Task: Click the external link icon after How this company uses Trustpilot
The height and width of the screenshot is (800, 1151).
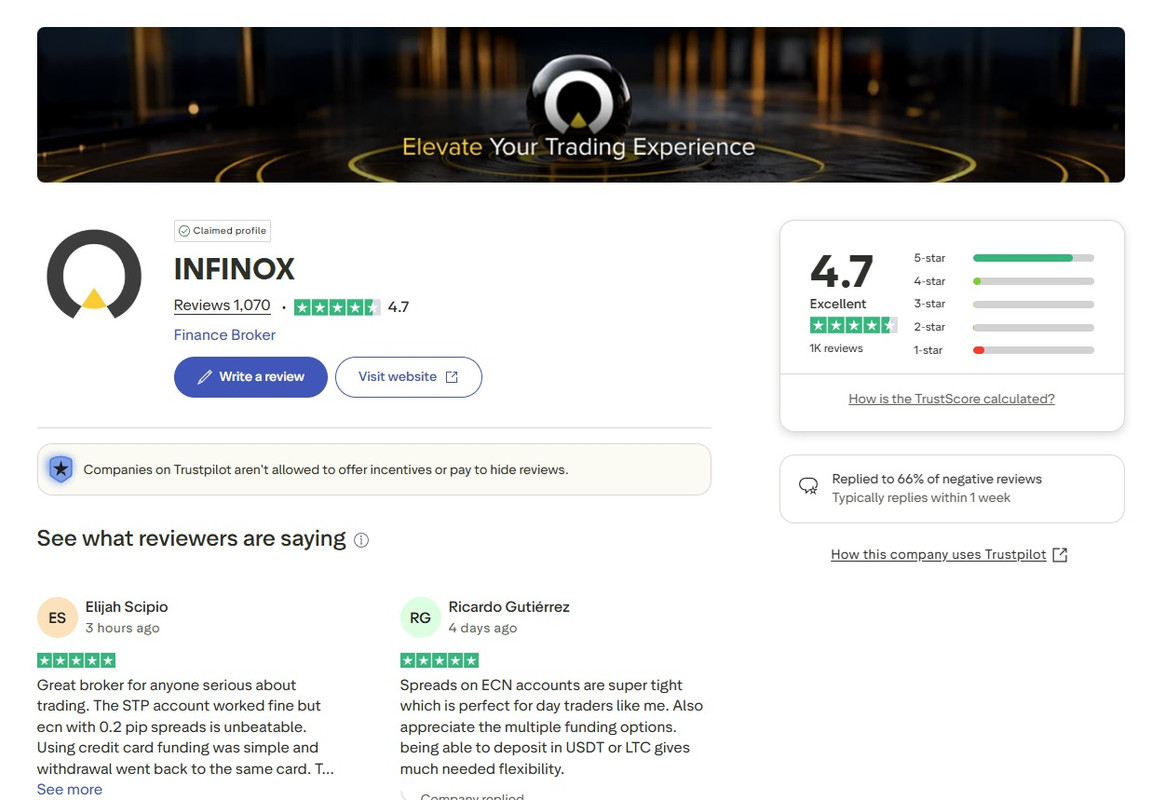Action: [1060, 555]
